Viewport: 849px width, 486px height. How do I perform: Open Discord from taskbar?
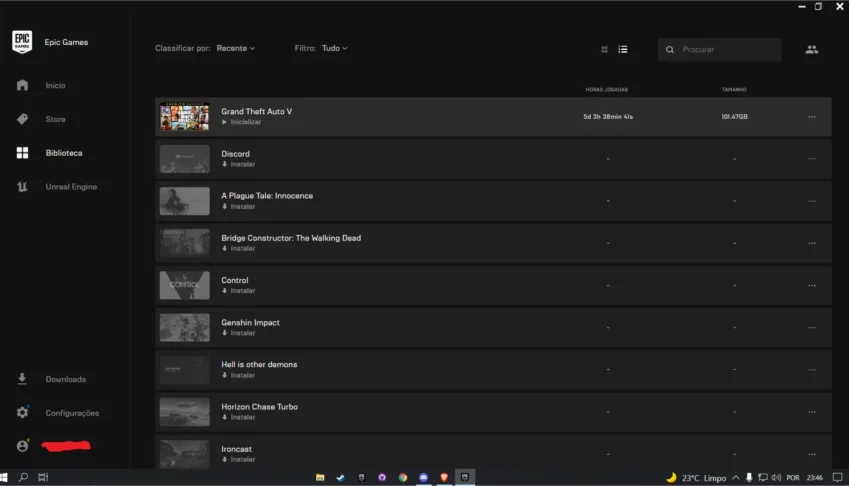pos(423,477)
